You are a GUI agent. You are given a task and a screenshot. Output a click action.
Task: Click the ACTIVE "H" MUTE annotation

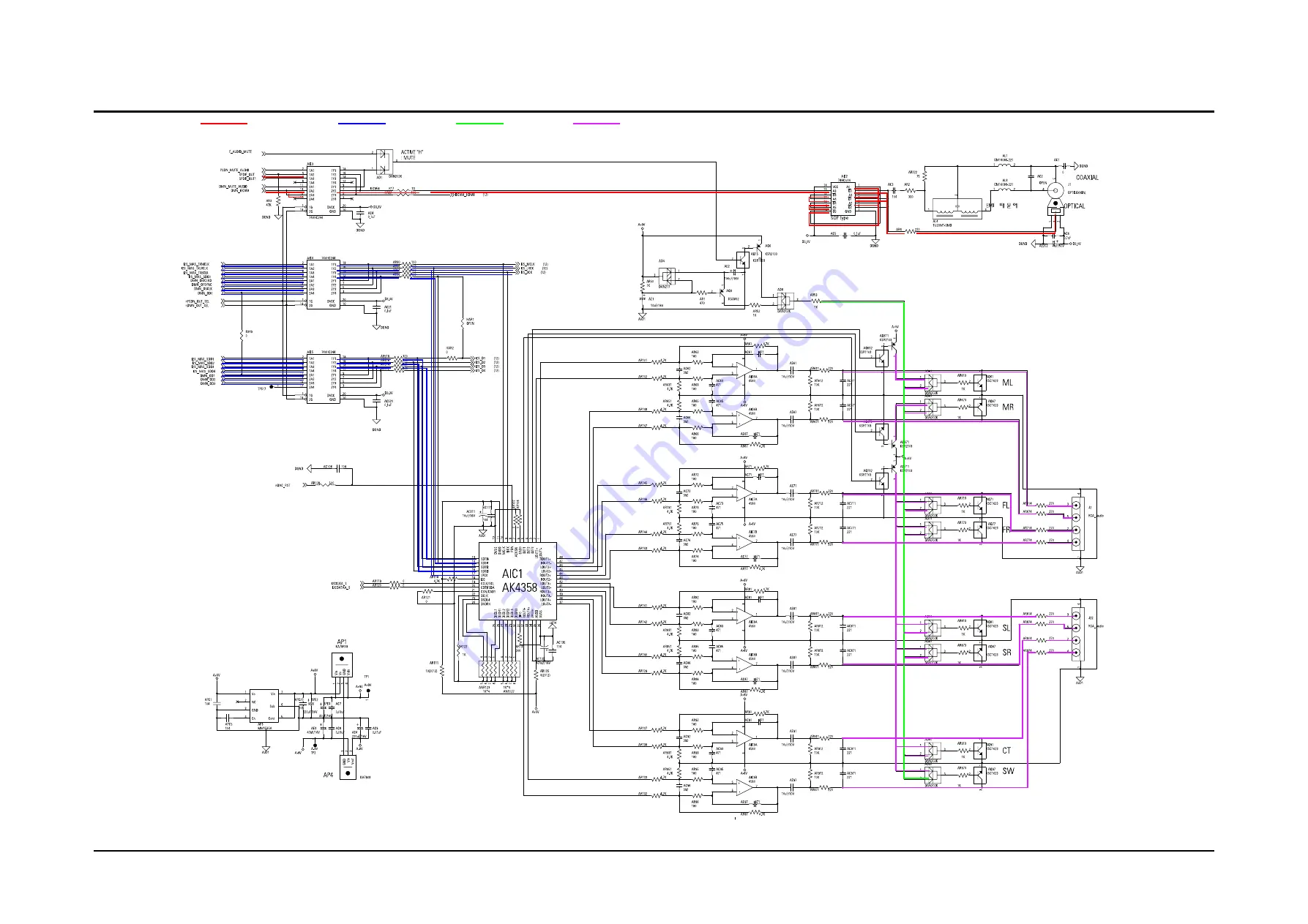tap(411, 155)
